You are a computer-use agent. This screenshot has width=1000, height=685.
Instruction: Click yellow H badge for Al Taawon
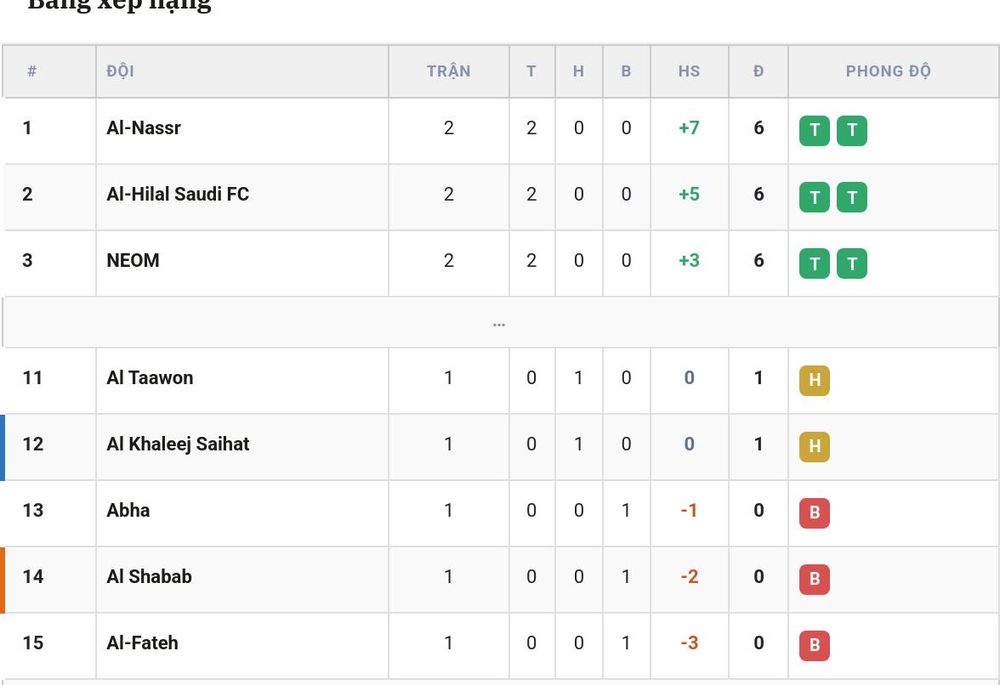pos(814,381)
